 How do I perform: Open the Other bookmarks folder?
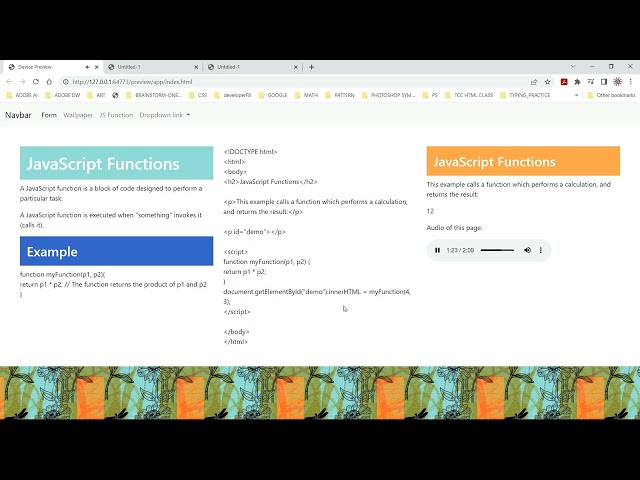[x=611, y=95]
